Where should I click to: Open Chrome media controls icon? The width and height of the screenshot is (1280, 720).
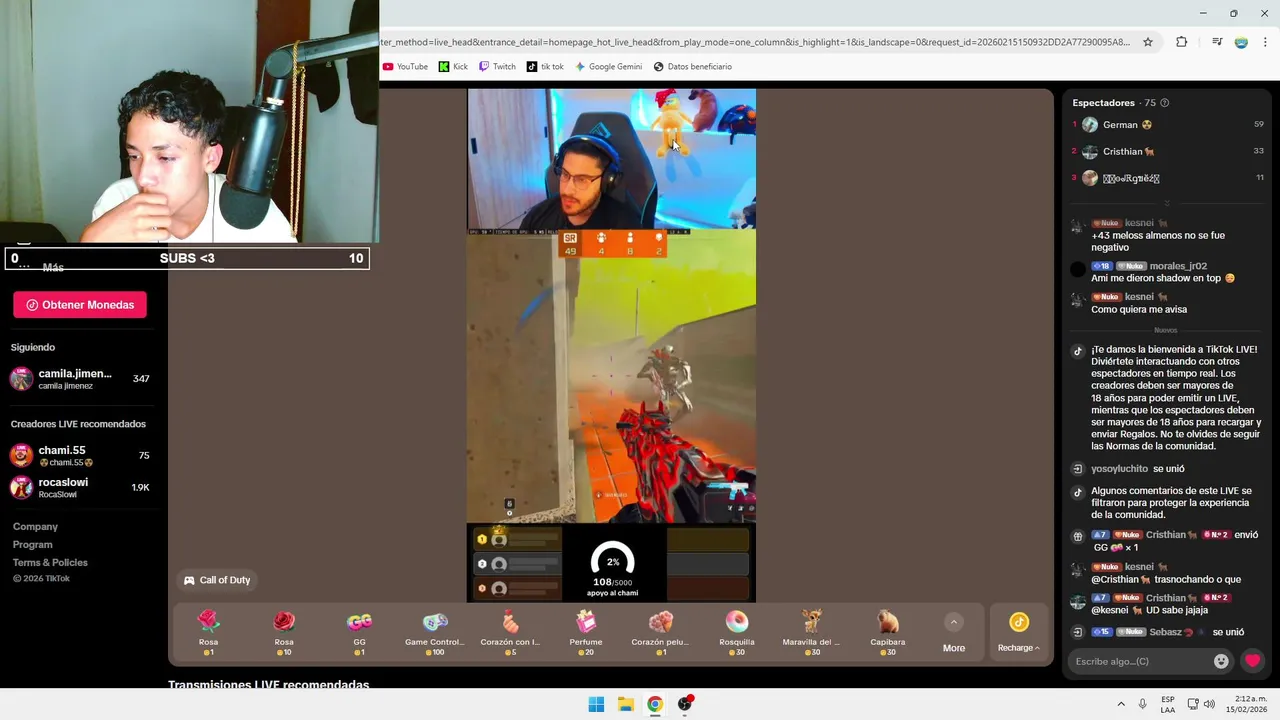coord(1217,42)
